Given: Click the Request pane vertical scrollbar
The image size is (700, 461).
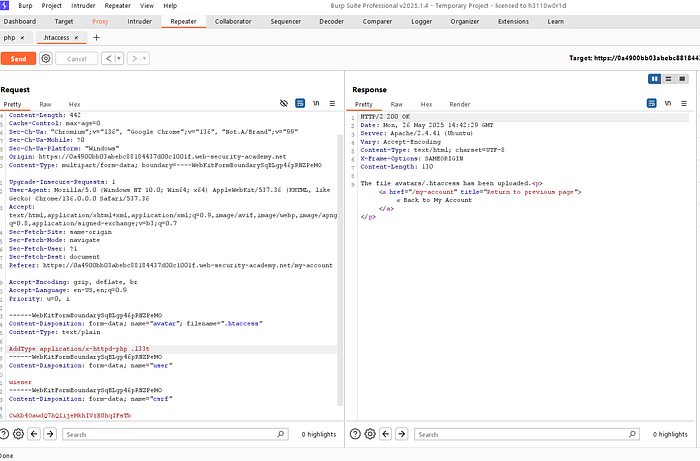Looking at the screenshot, I should click(x=340, y=268).
